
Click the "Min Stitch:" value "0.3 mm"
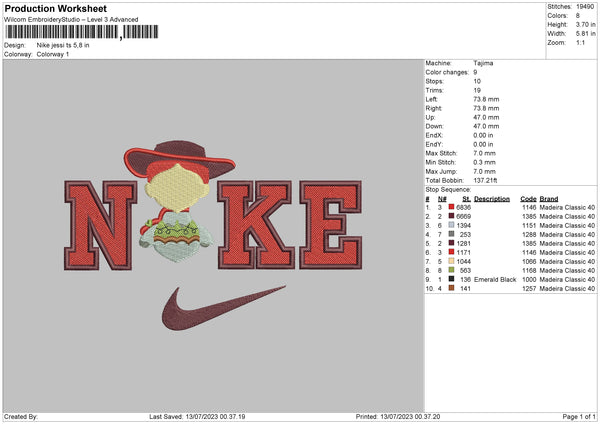(x=484, y=162)
